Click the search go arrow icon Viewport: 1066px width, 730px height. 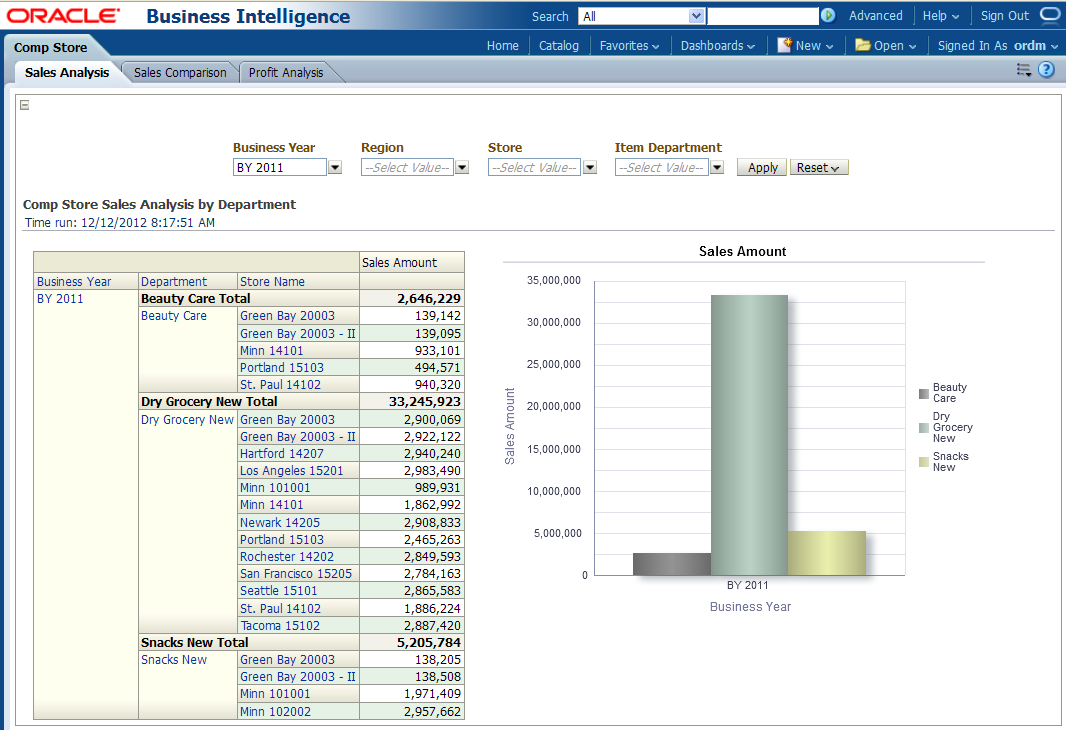(x=828, y=16)
